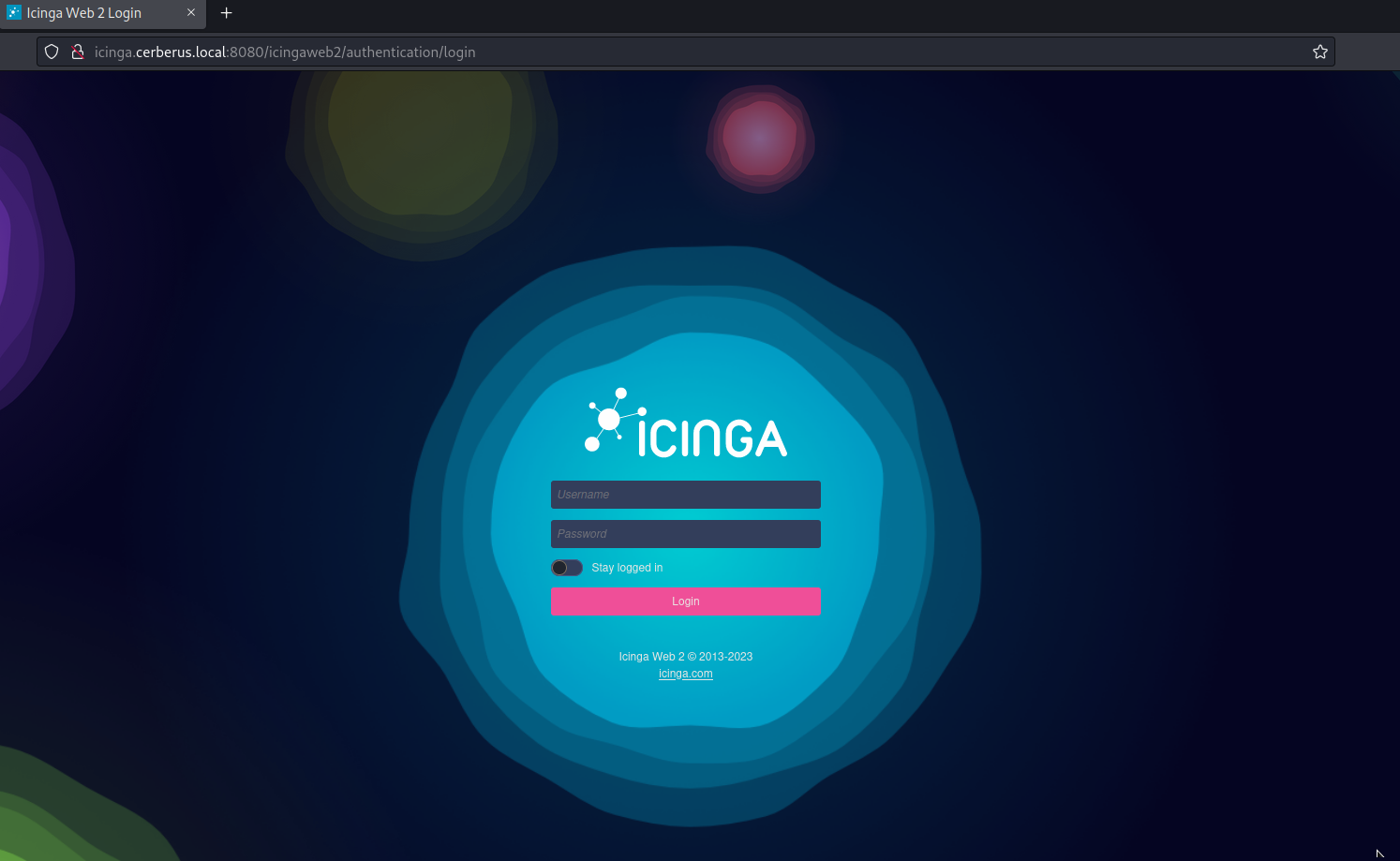Open the icinga.com link
1400x861 pixels.
click(686, 674)
